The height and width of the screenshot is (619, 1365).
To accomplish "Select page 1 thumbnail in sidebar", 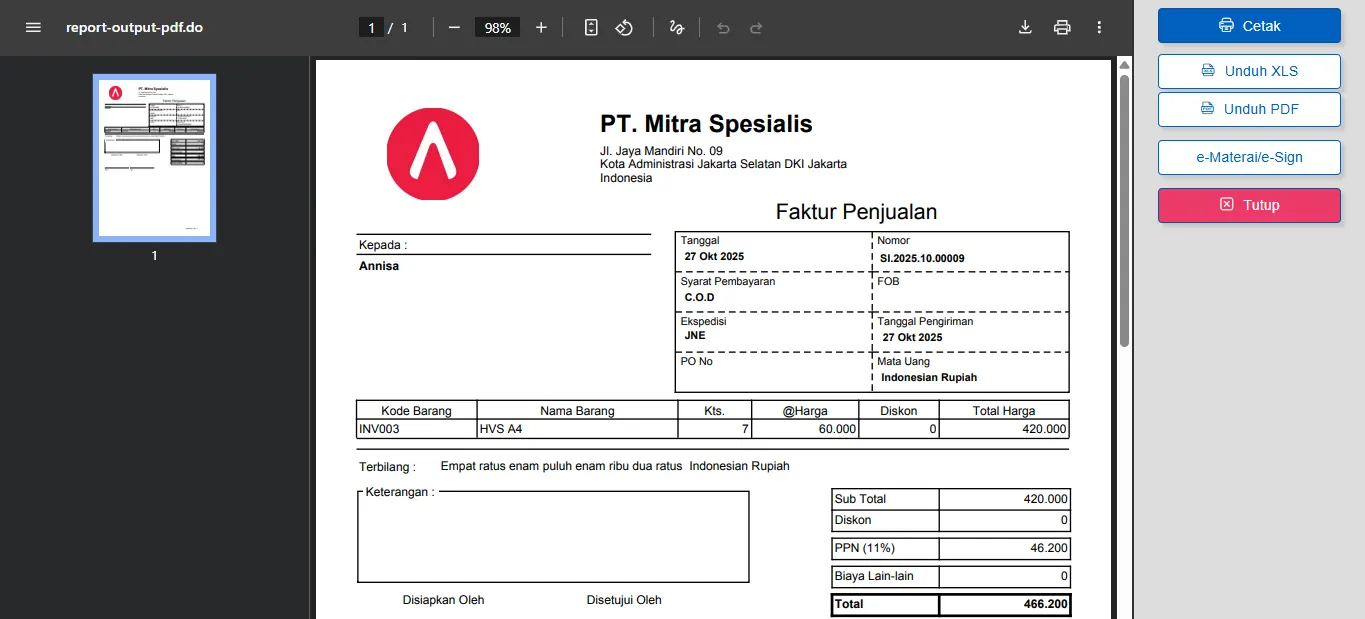I will click(153, 157).
